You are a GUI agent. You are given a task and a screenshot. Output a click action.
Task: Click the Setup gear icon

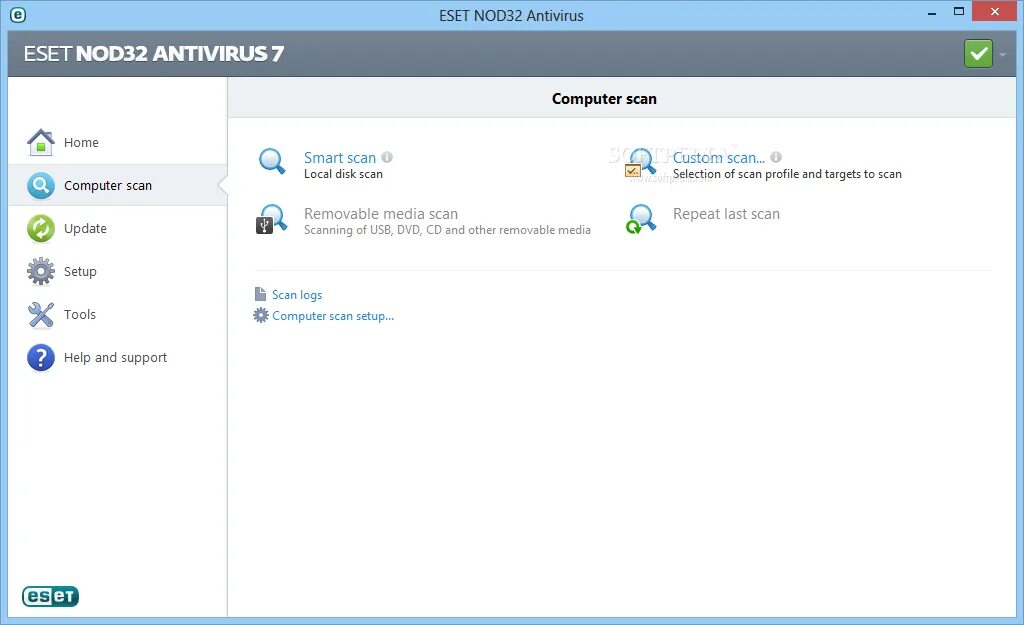[x=40, y=272]
